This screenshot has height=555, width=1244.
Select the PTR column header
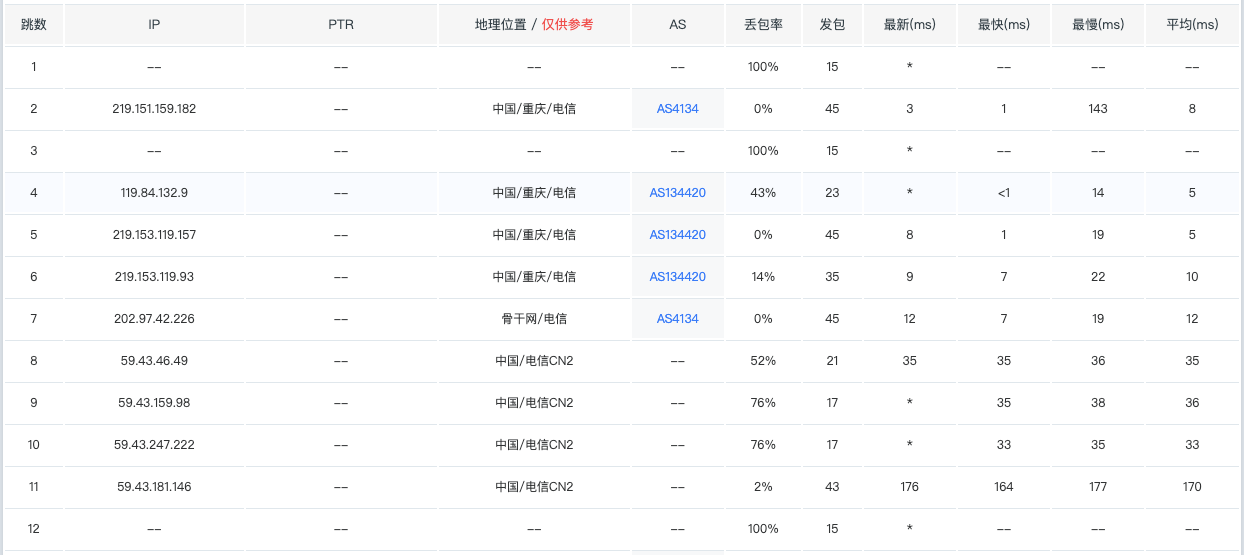(x=341, y=25)
